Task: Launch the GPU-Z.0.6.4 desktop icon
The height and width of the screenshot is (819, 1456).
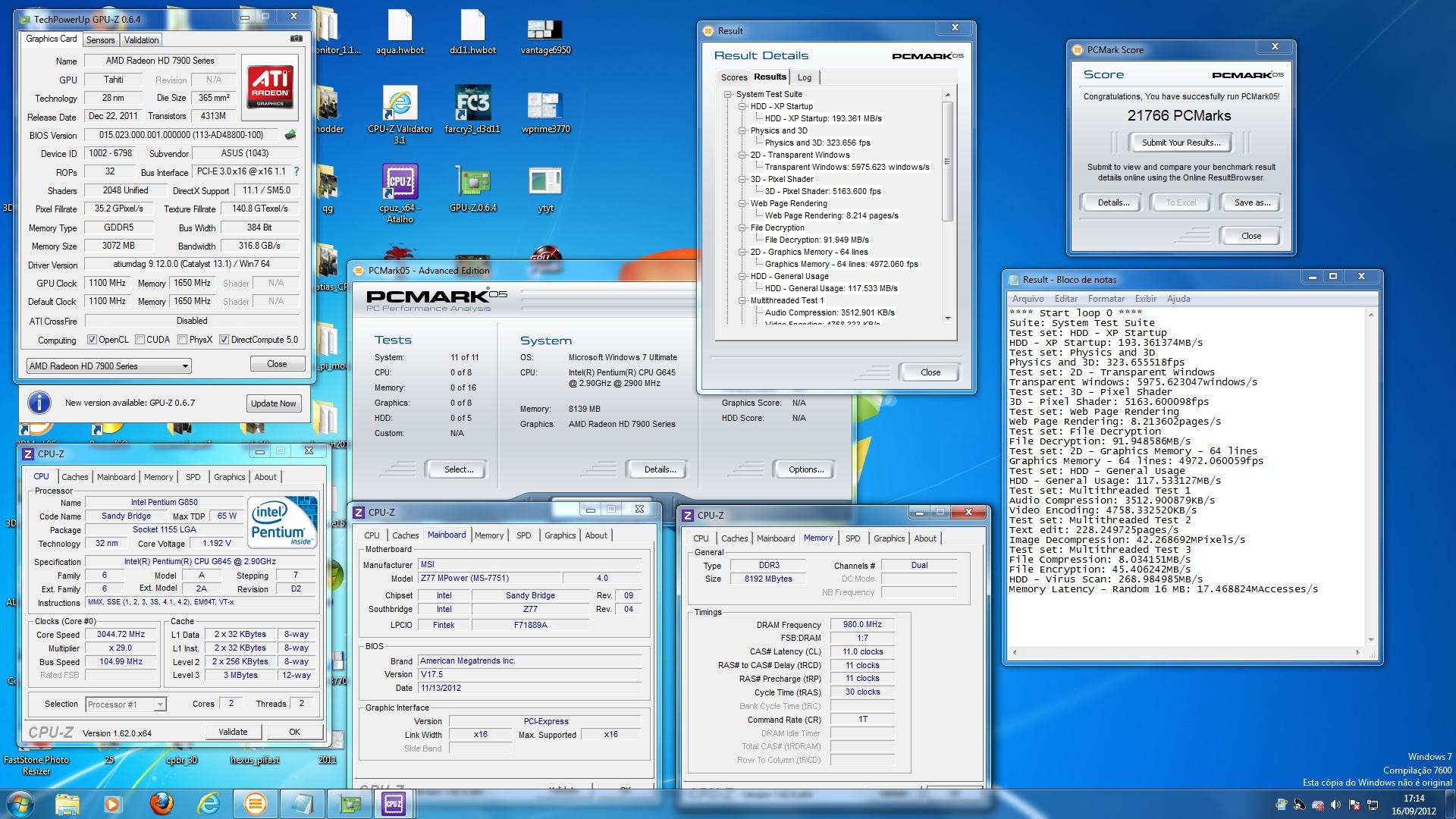Action: (x=472, y=188)
